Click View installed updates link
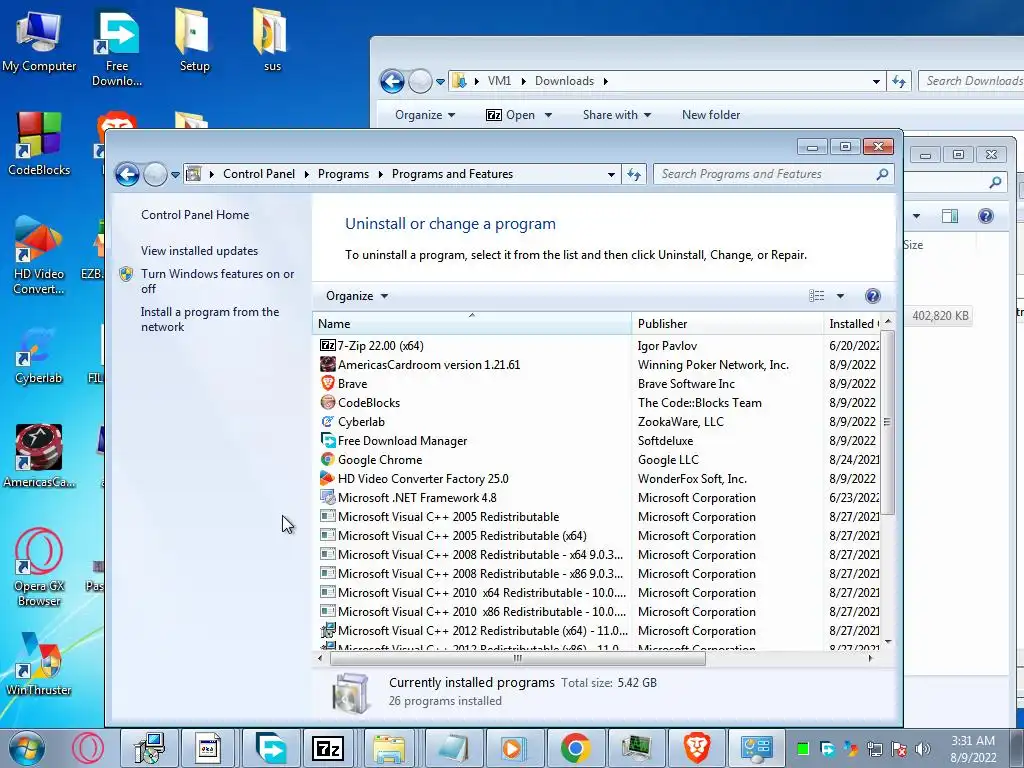The image size is (1024, 768). pyautogui.click(x=199, y=251)
